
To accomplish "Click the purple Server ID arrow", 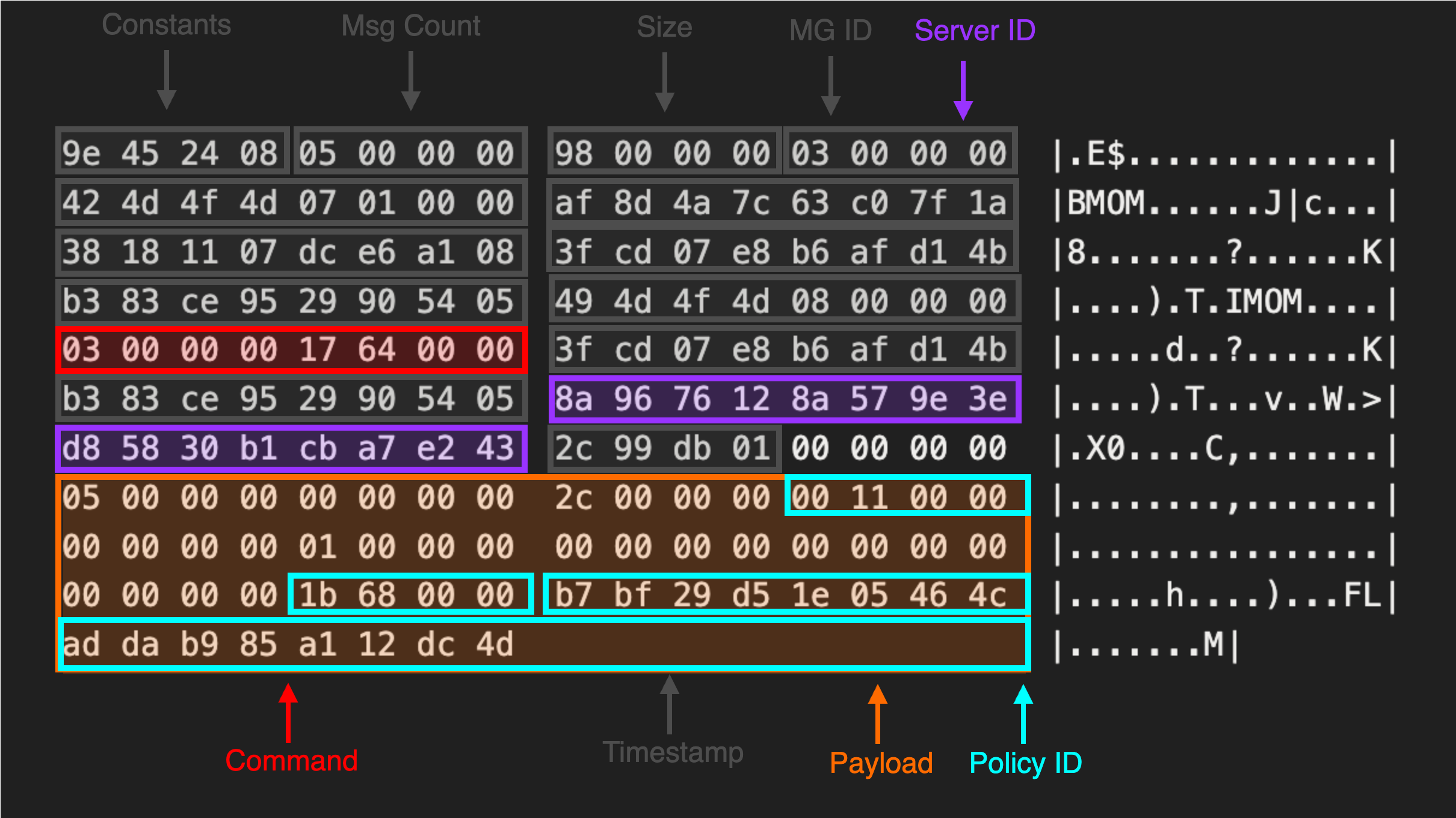I will [963, 90].
